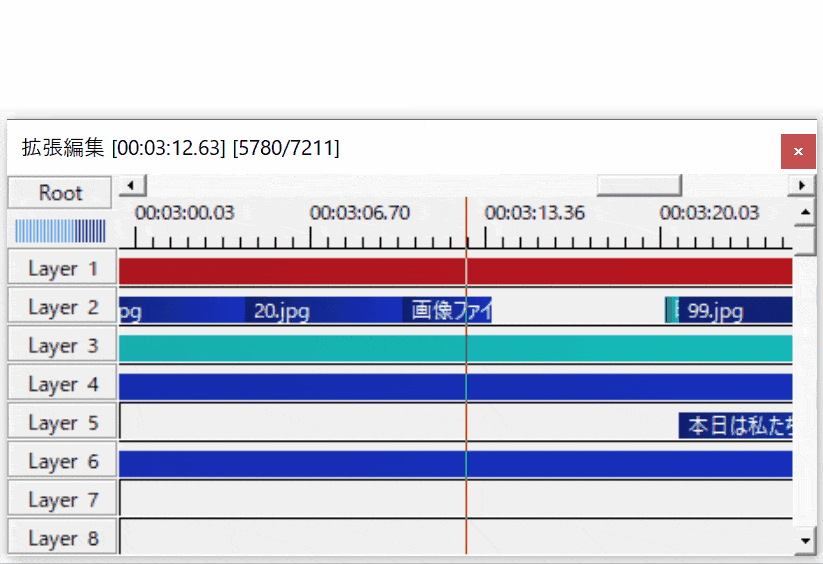Click the vertical scrollbar down arrow
This screenshot has height=564, width=823.
click(807, 541)
